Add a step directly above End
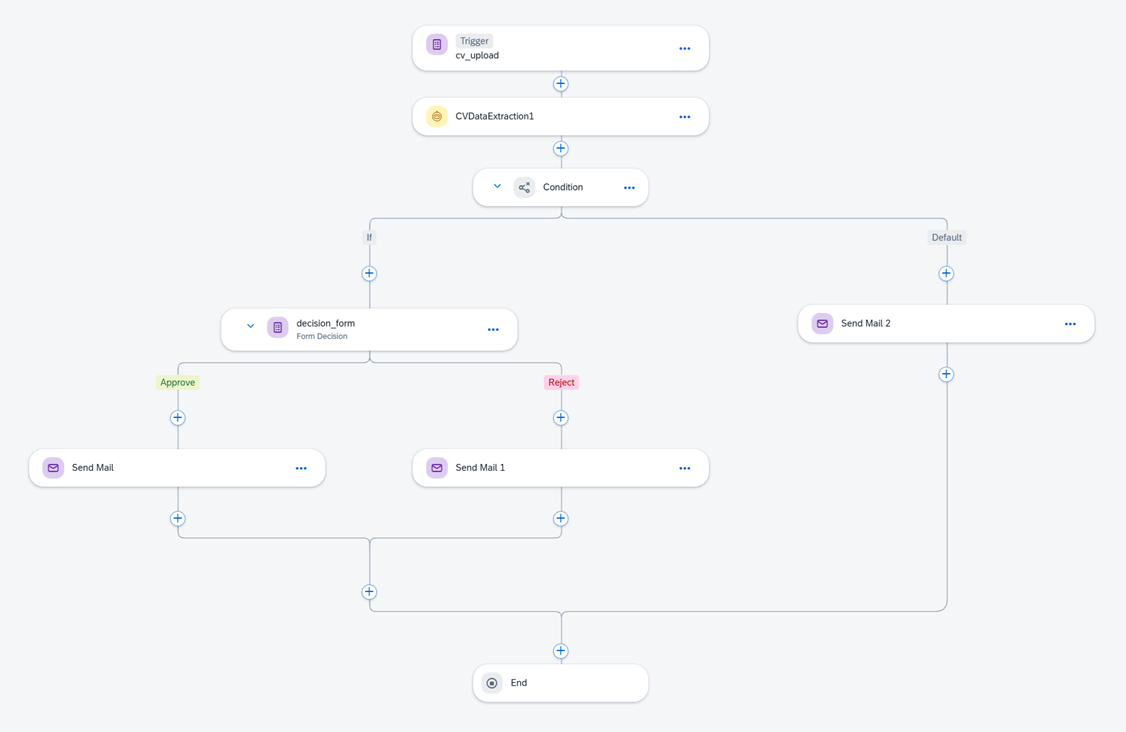The height and width of the screenshot is (732, 1126). [561, 651]
